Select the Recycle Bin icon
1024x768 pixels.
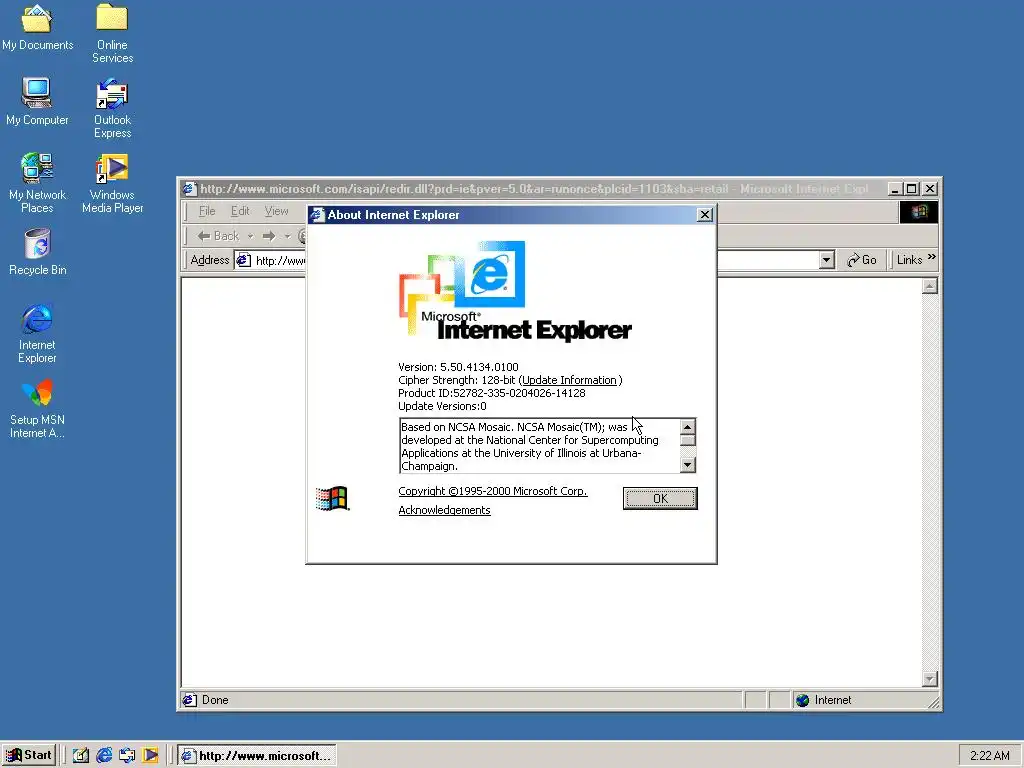pos(37,252)
